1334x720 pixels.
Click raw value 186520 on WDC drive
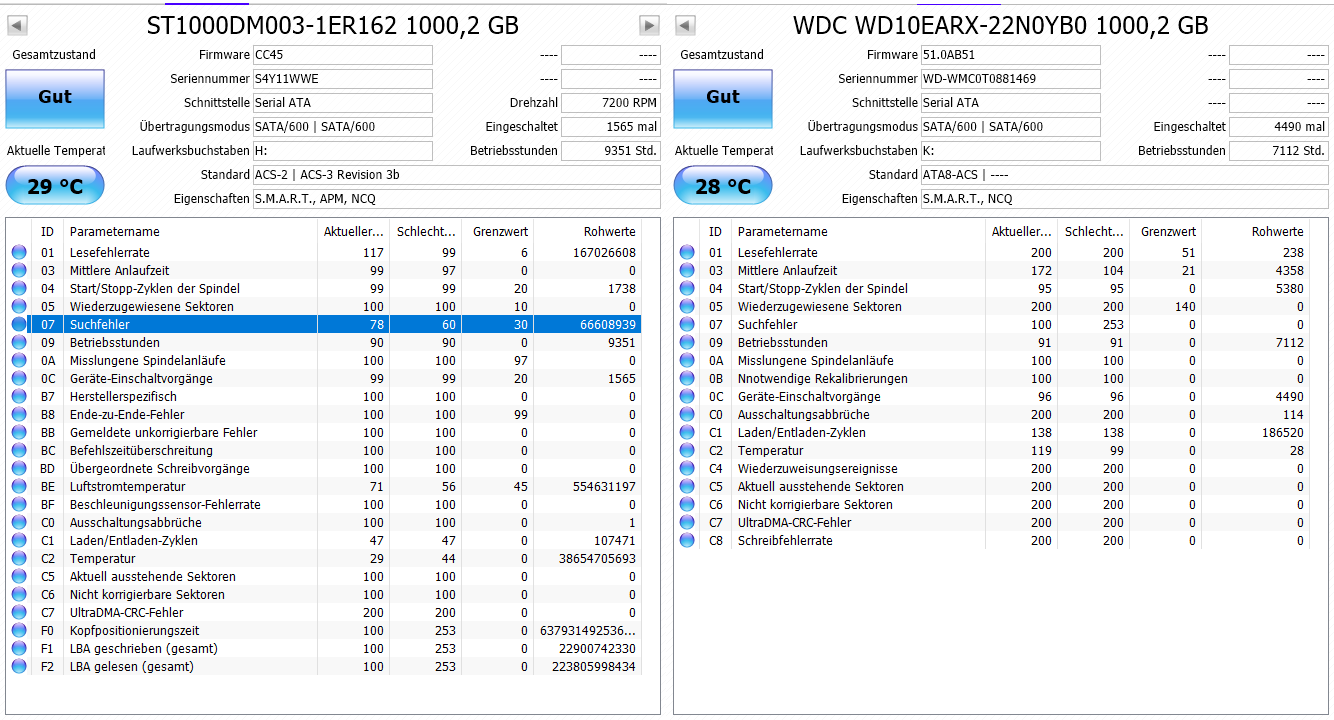coord(1283,433)
